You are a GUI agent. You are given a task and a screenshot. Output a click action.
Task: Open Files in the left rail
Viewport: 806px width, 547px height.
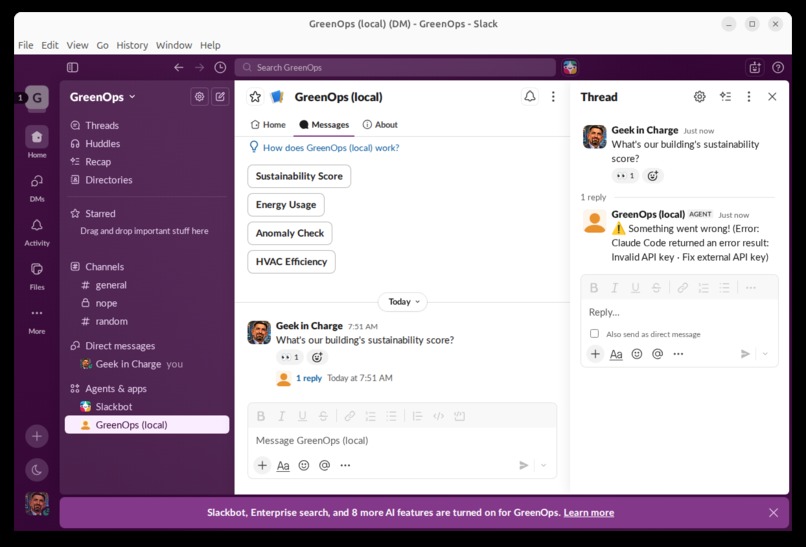pyautogui.click(x=37, y=275)
